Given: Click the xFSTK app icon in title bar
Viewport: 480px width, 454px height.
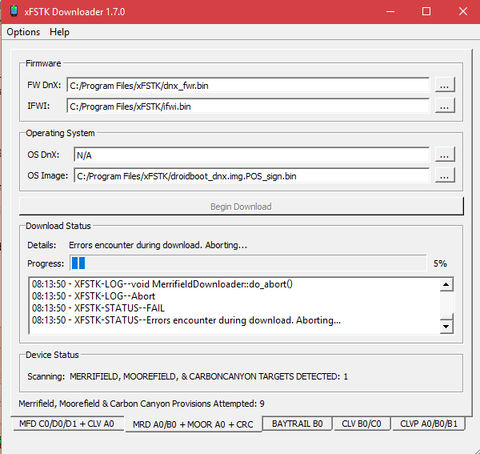Looking at the screenshot, I should coord(14,11).
